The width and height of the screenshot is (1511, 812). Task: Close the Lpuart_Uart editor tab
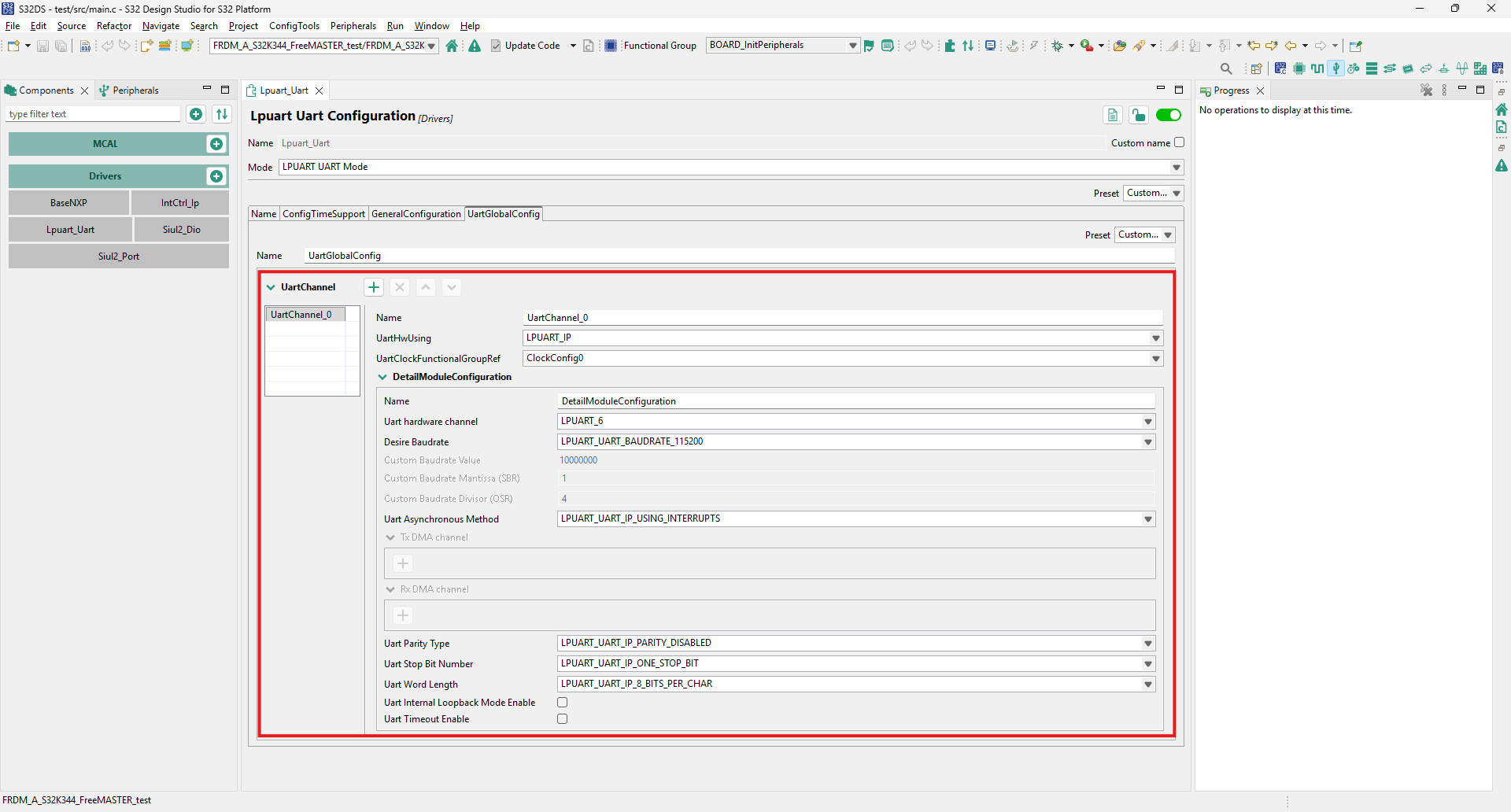320,91
